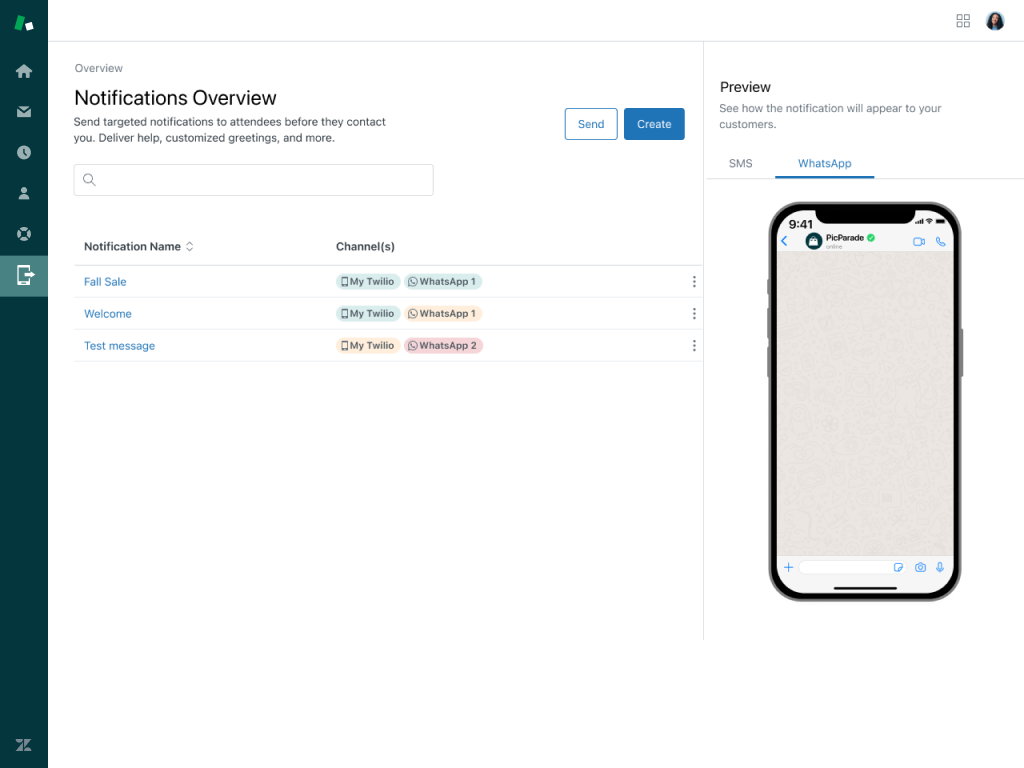Viewport: 1024px width, 768px height.
Task: Click the microphone icon in phone preview
Action: pos(940,567)
